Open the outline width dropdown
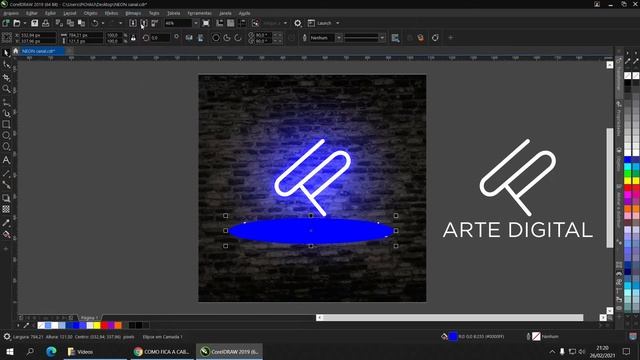This screenshot has height=360, width=640. [x=339, y=38]
